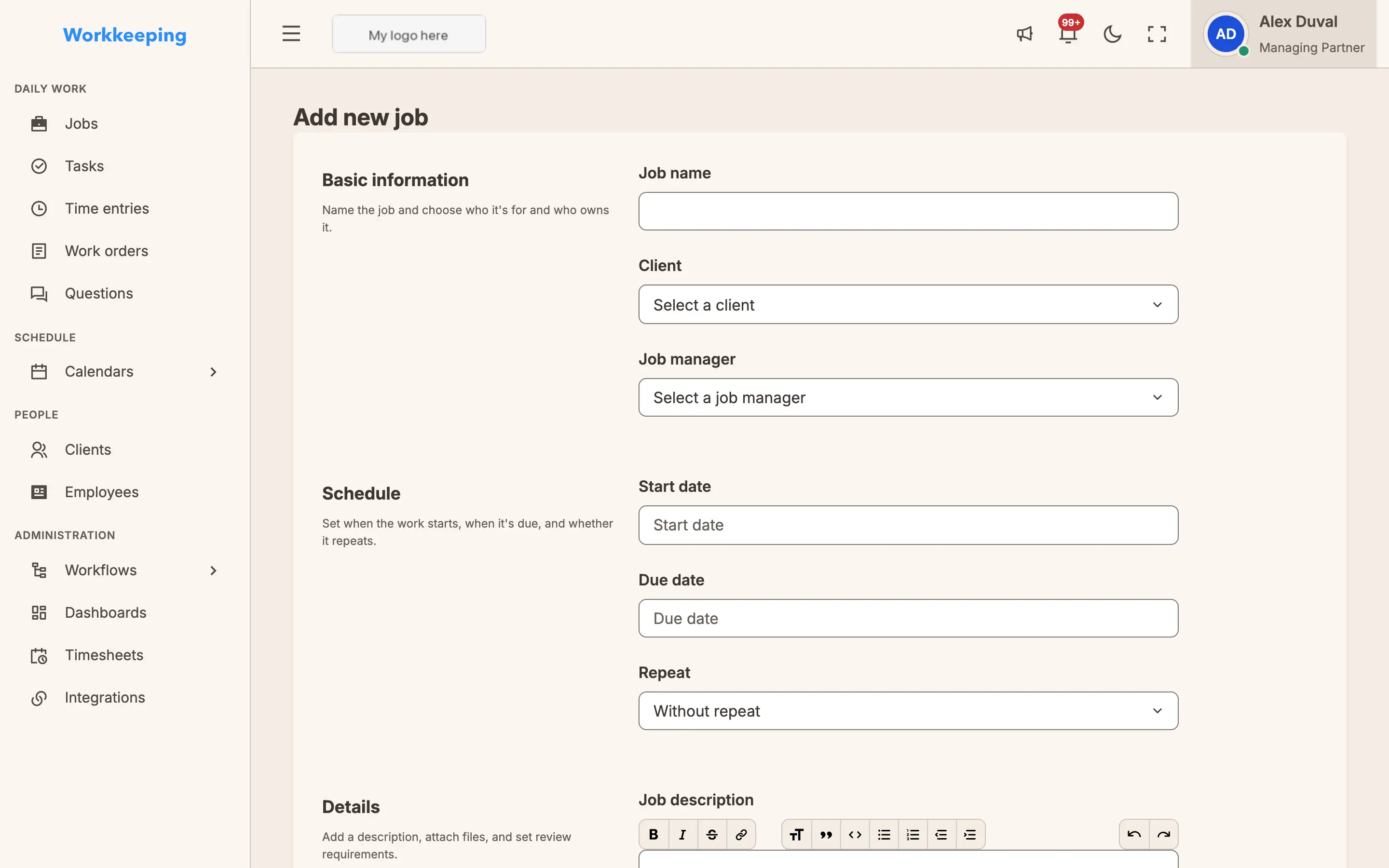
Task: Expand the Calendars submenu chevron
Action: click(214, 372)
